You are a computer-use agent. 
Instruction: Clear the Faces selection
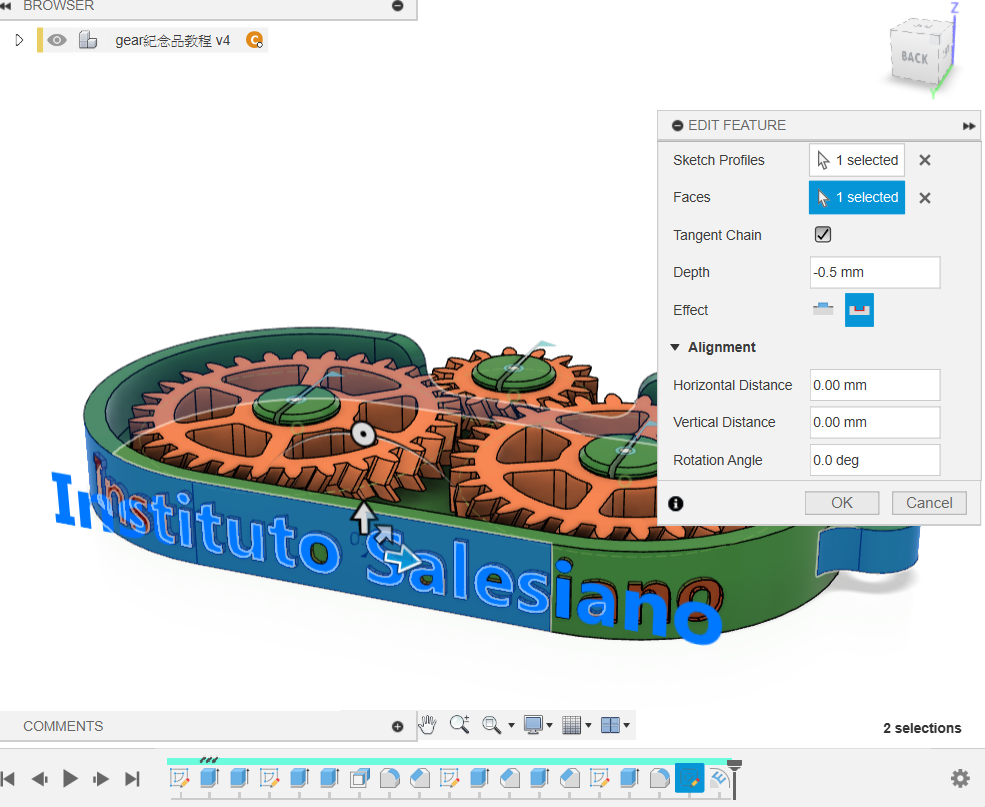point(925,198)
